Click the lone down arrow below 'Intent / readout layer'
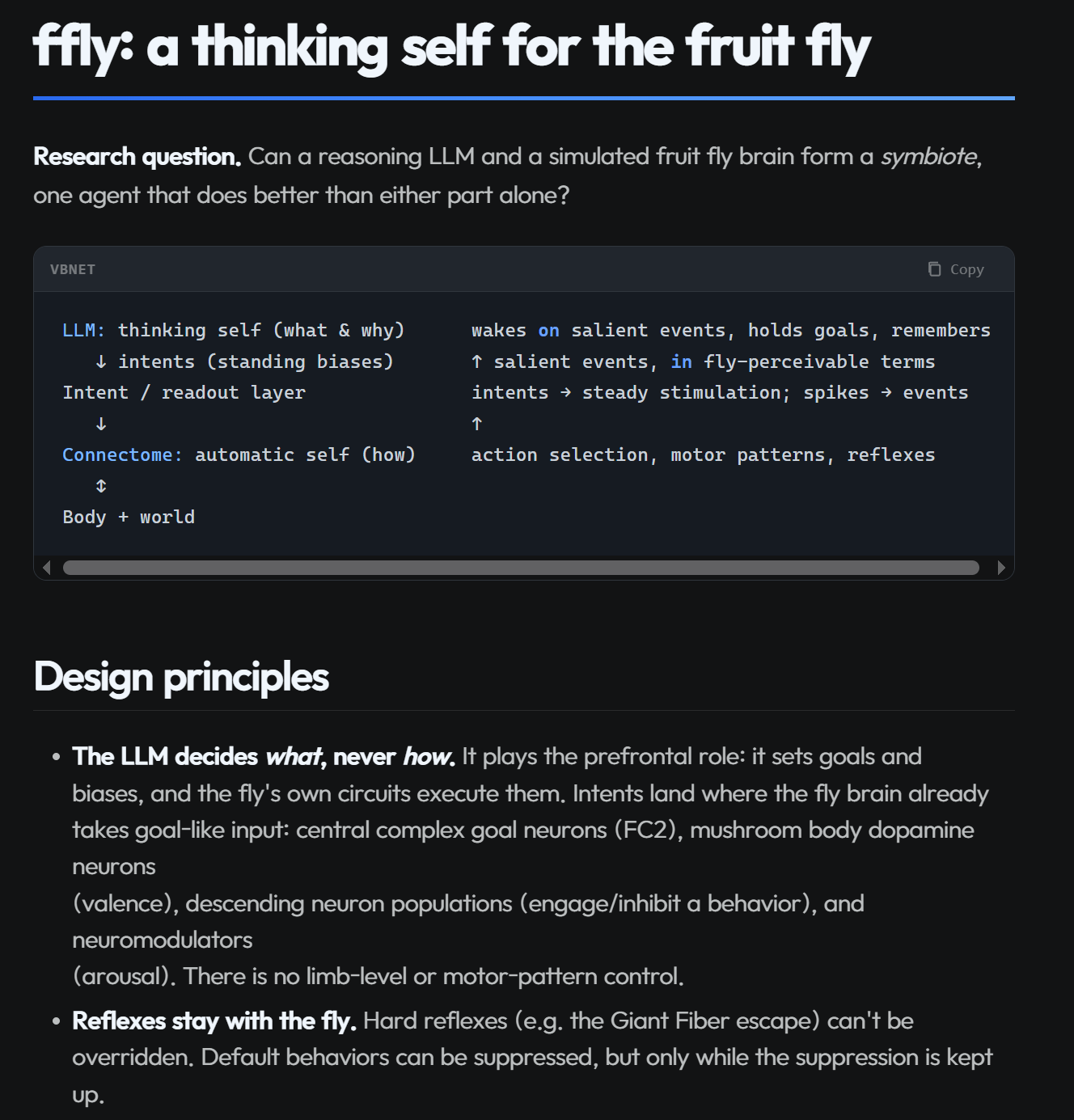Viewport: 1074px width, 1120px height. click(x=101, y=424)
